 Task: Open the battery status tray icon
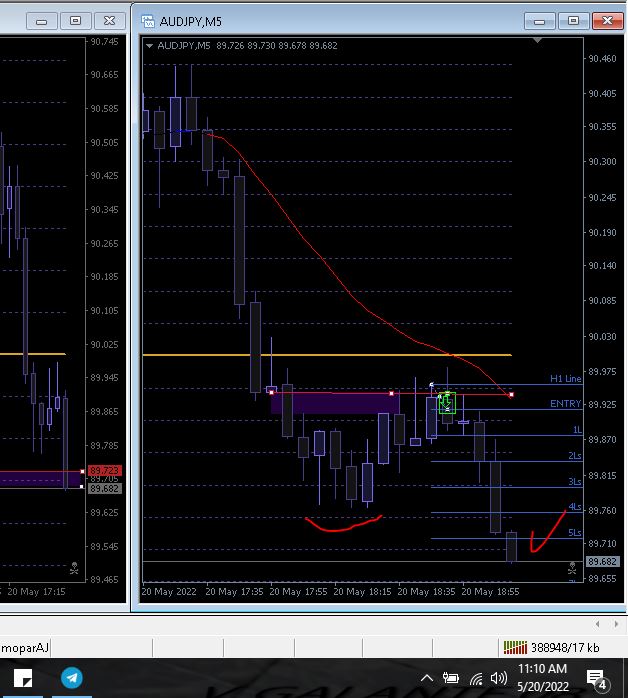[450, 678]
